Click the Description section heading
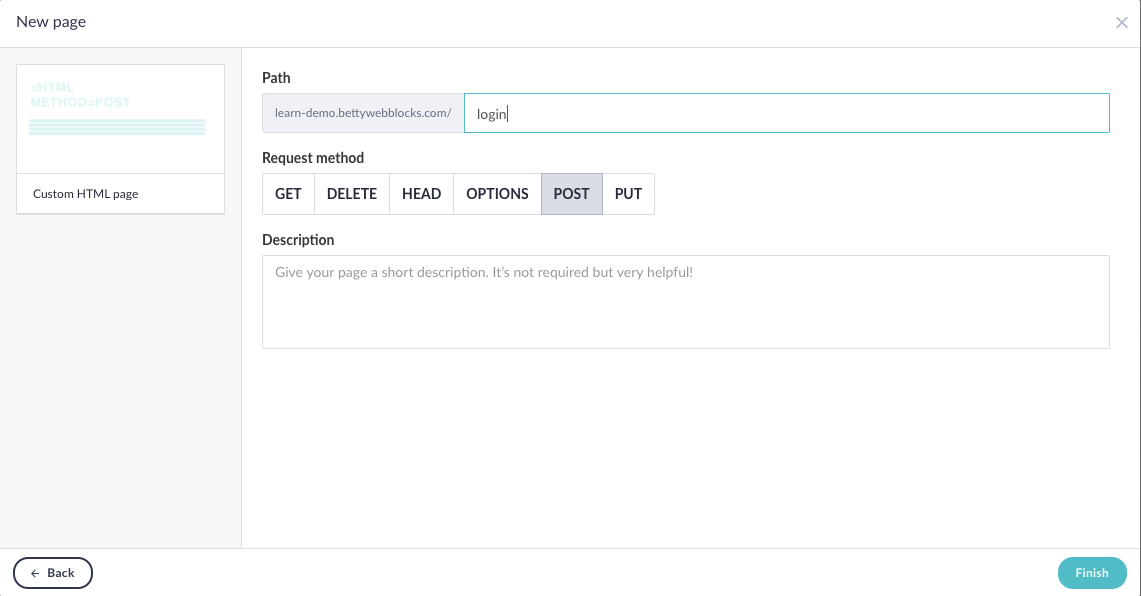This screenshot has width=1141, height=596. pos(297,240)
